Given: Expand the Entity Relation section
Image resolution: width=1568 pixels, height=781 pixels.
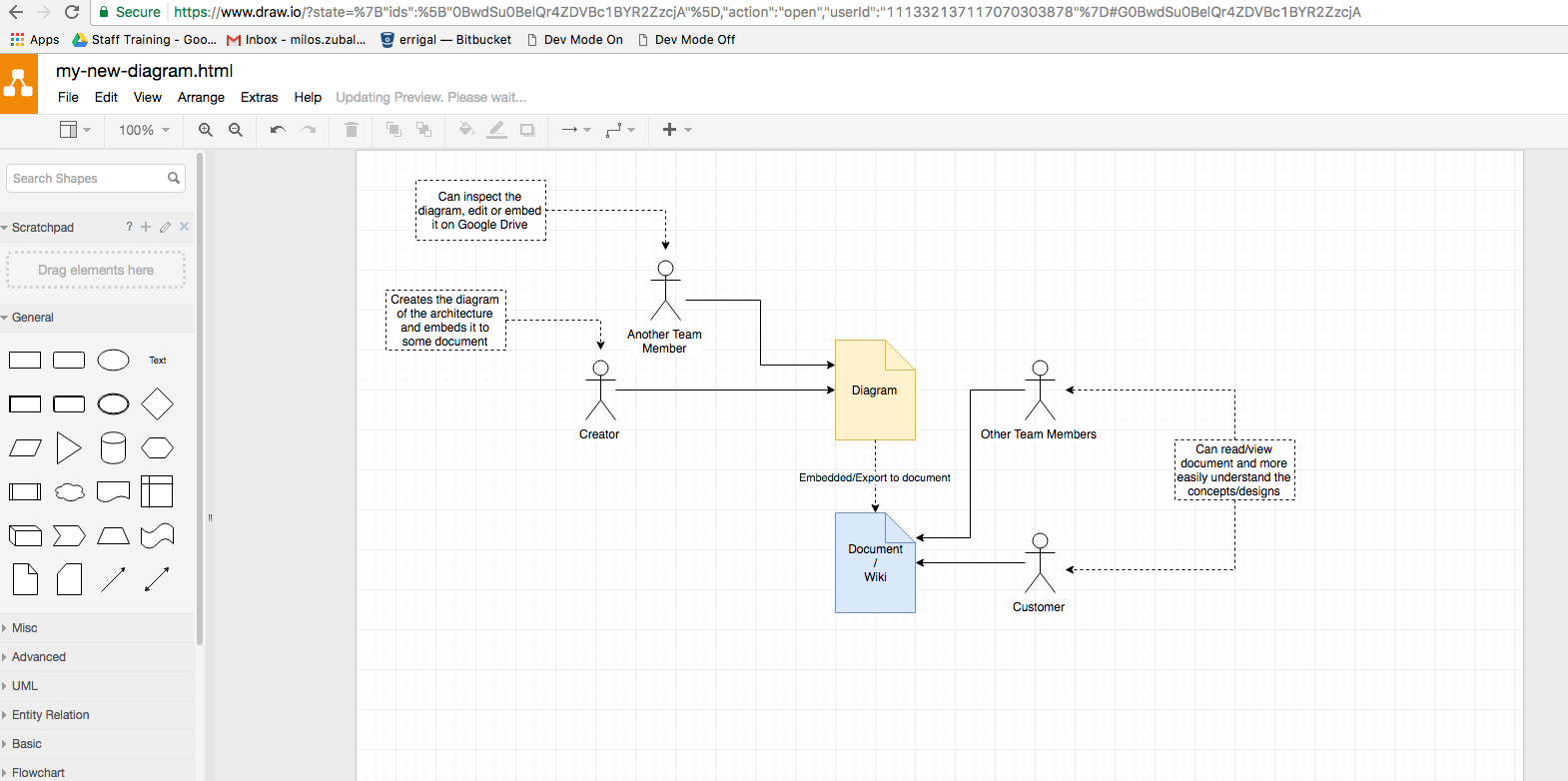Looking at the screenshot, I should (x=50, y=715).
